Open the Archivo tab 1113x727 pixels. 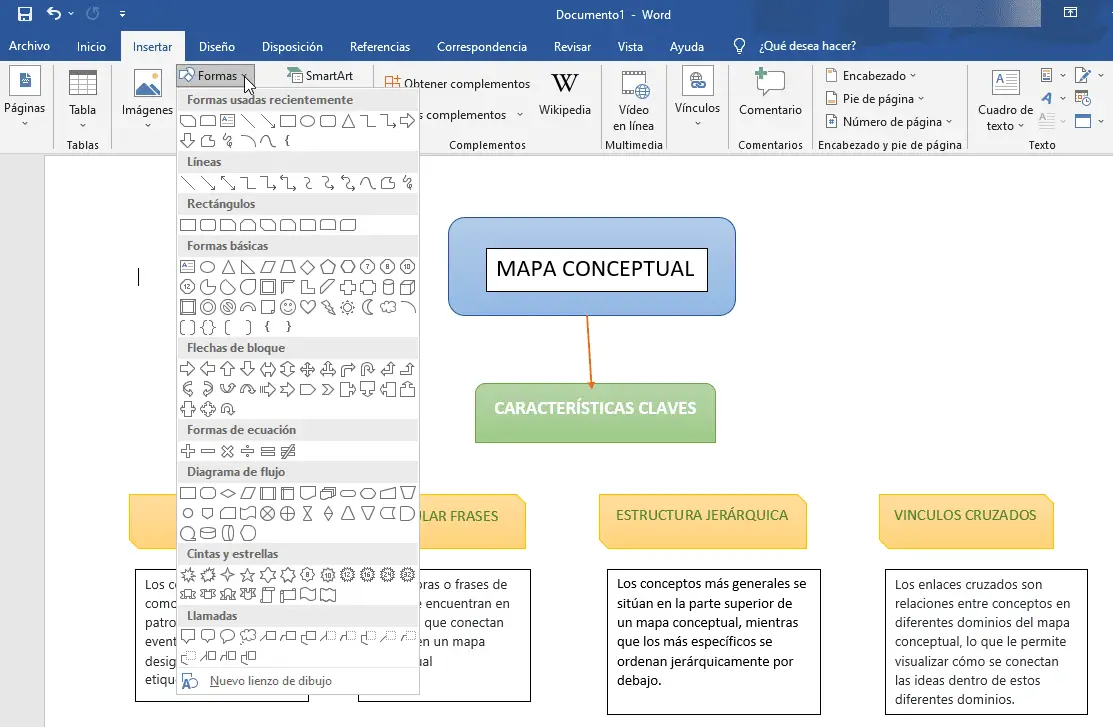(29, 46)
